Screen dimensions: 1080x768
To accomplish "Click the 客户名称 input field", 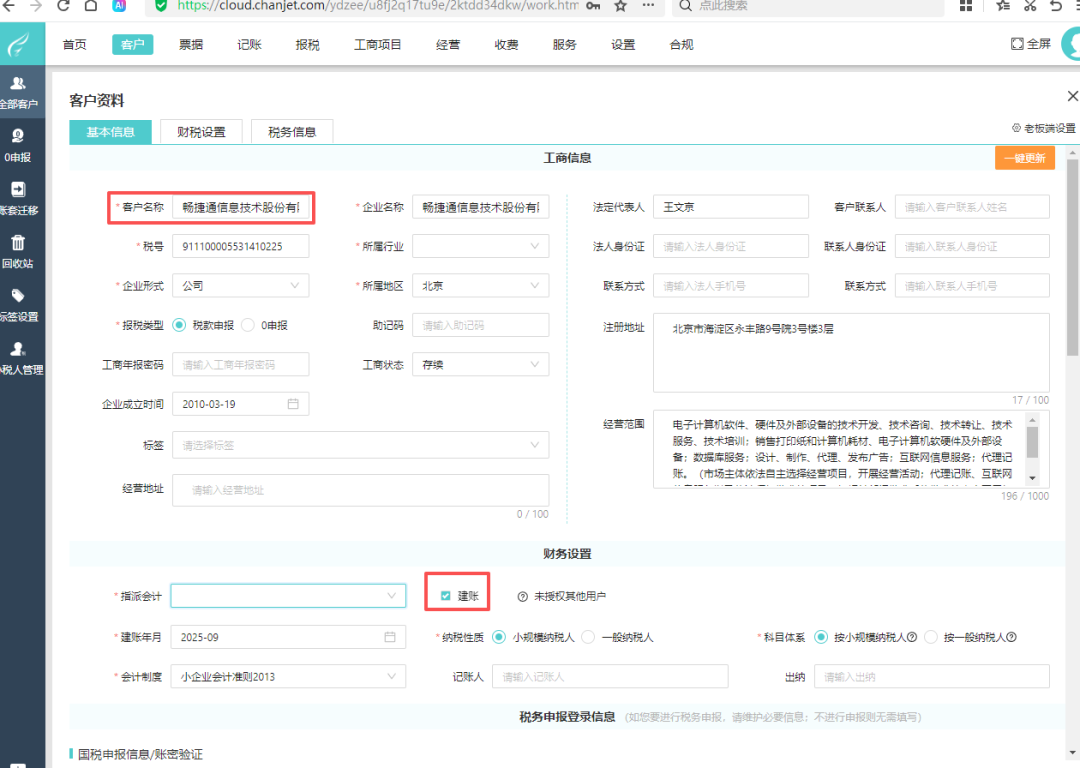I will (x=240, y=207).
